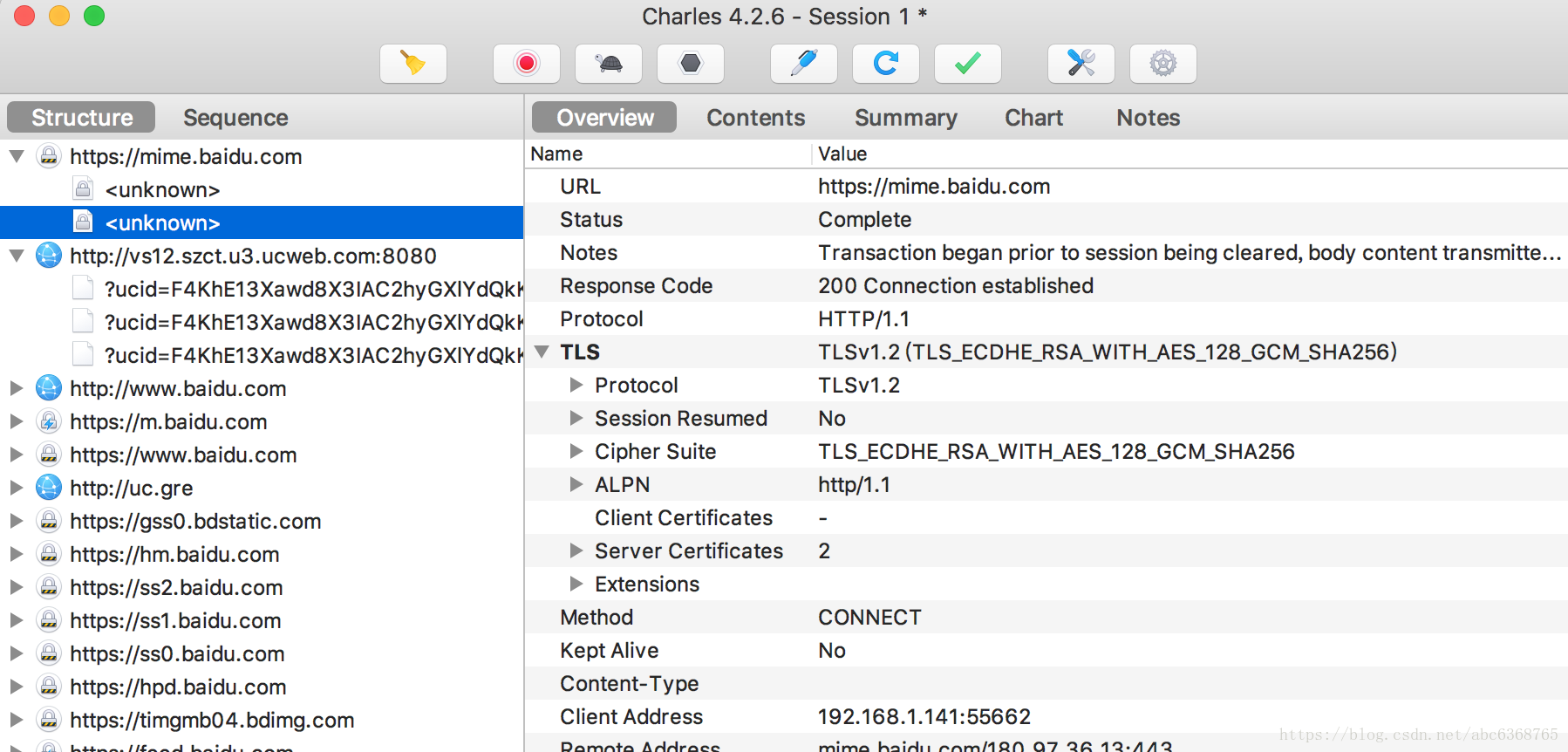Open the Overview tab
The width and height of the screenshot is (1568, 752).
[x=604, y=117]
